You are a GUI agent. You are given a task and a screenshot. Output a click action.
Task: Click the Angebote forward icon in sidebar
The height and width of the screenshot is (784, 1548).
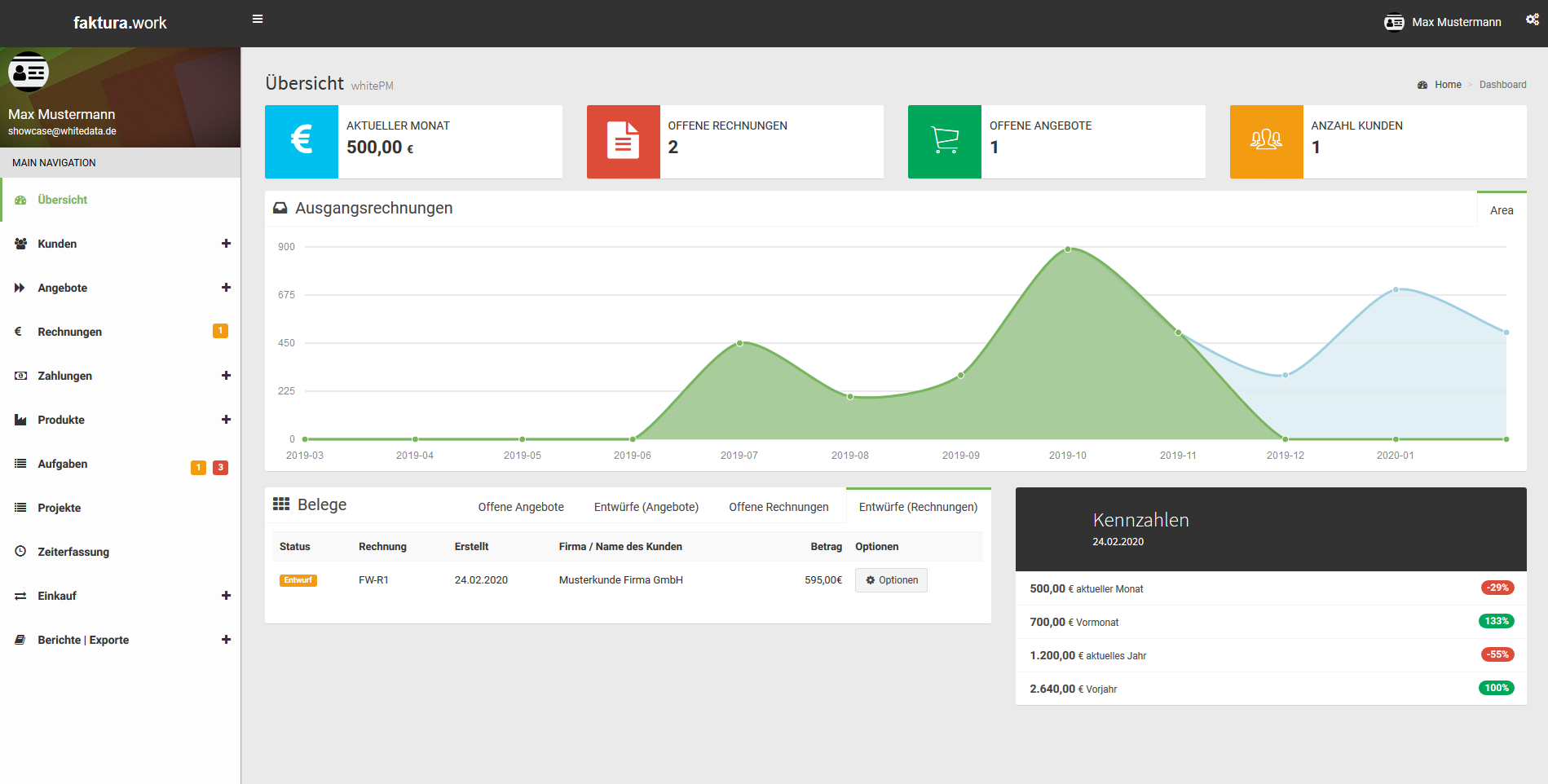[x=20, y=288]
